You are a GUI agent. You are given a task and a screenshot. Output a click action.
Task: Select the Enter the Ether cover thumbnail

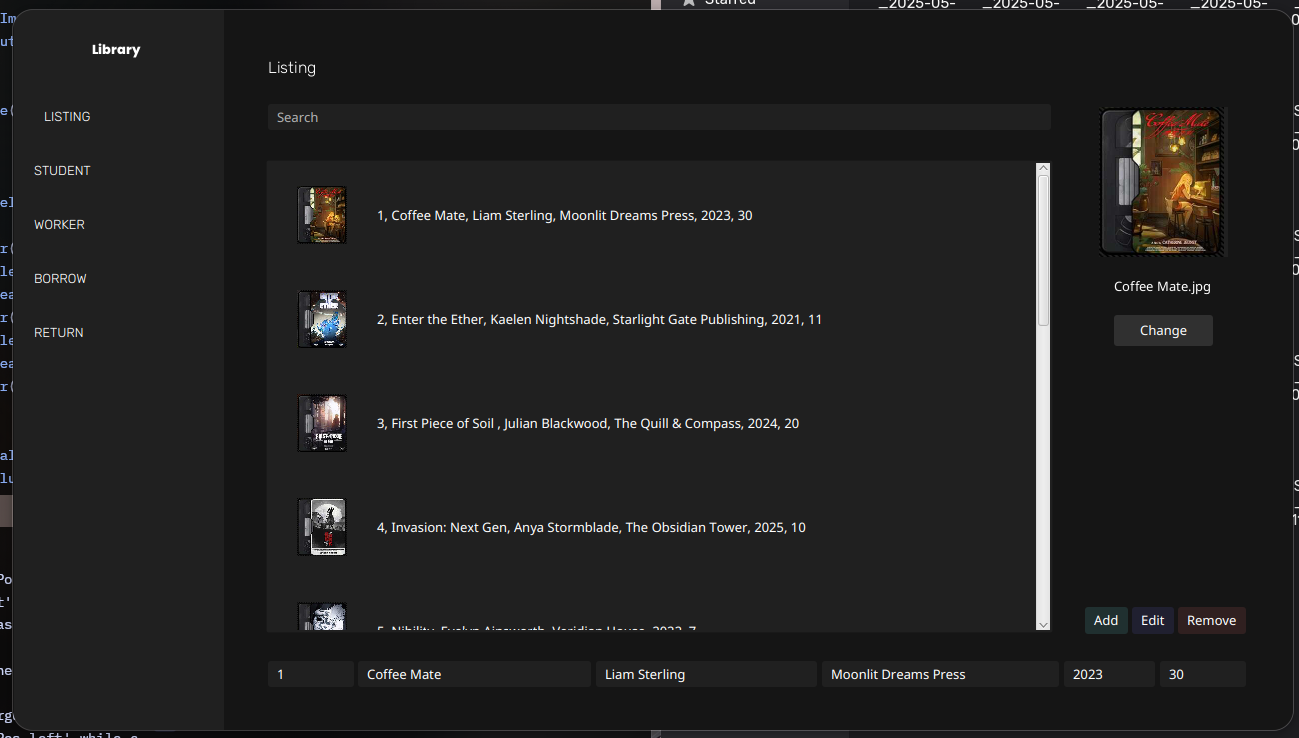322,319
